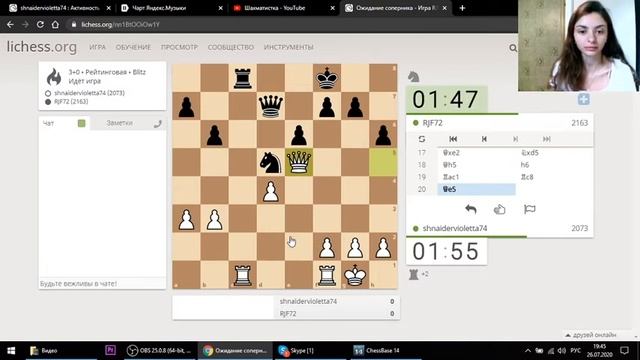Click the white queen on e5
640x360 pixels.
(x=299, y=162)
